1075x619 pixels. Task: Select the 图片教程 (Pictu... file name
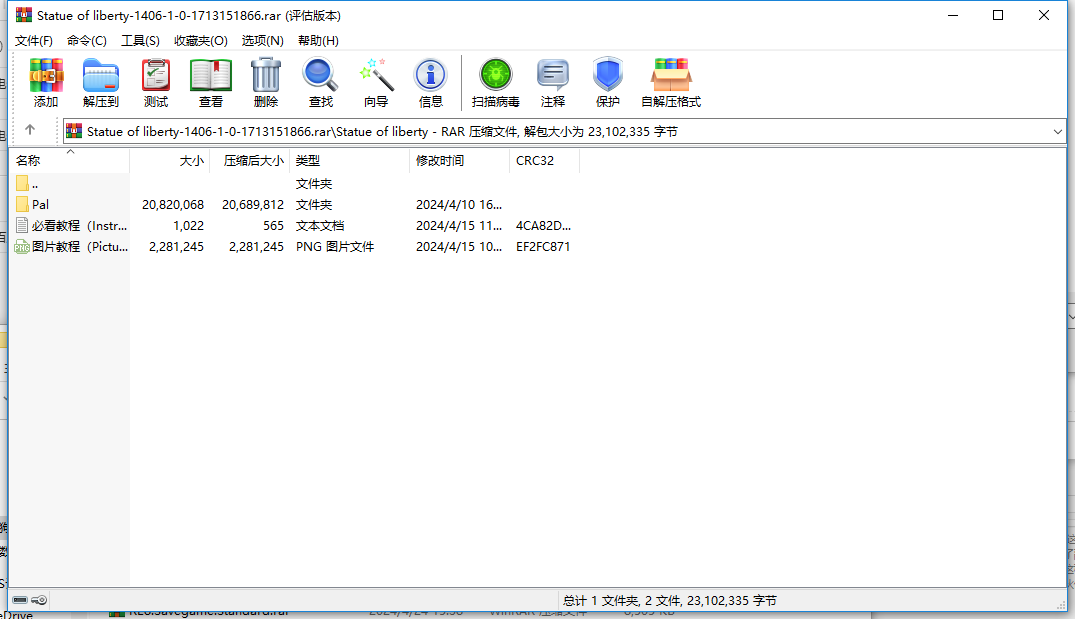[x=80, y=247]
